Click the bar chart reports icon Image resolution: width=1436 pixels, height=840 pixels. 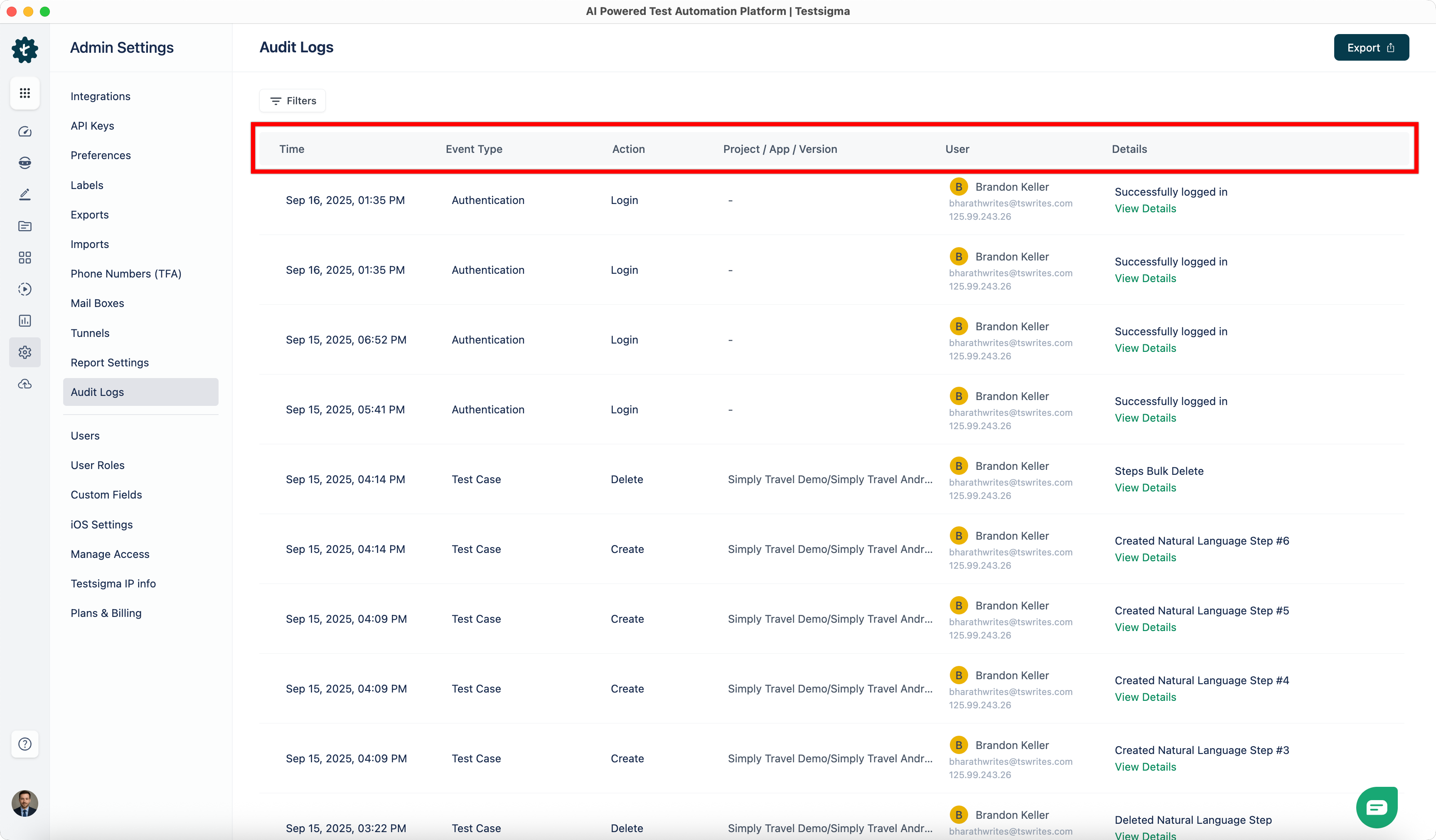coord(25,321)
